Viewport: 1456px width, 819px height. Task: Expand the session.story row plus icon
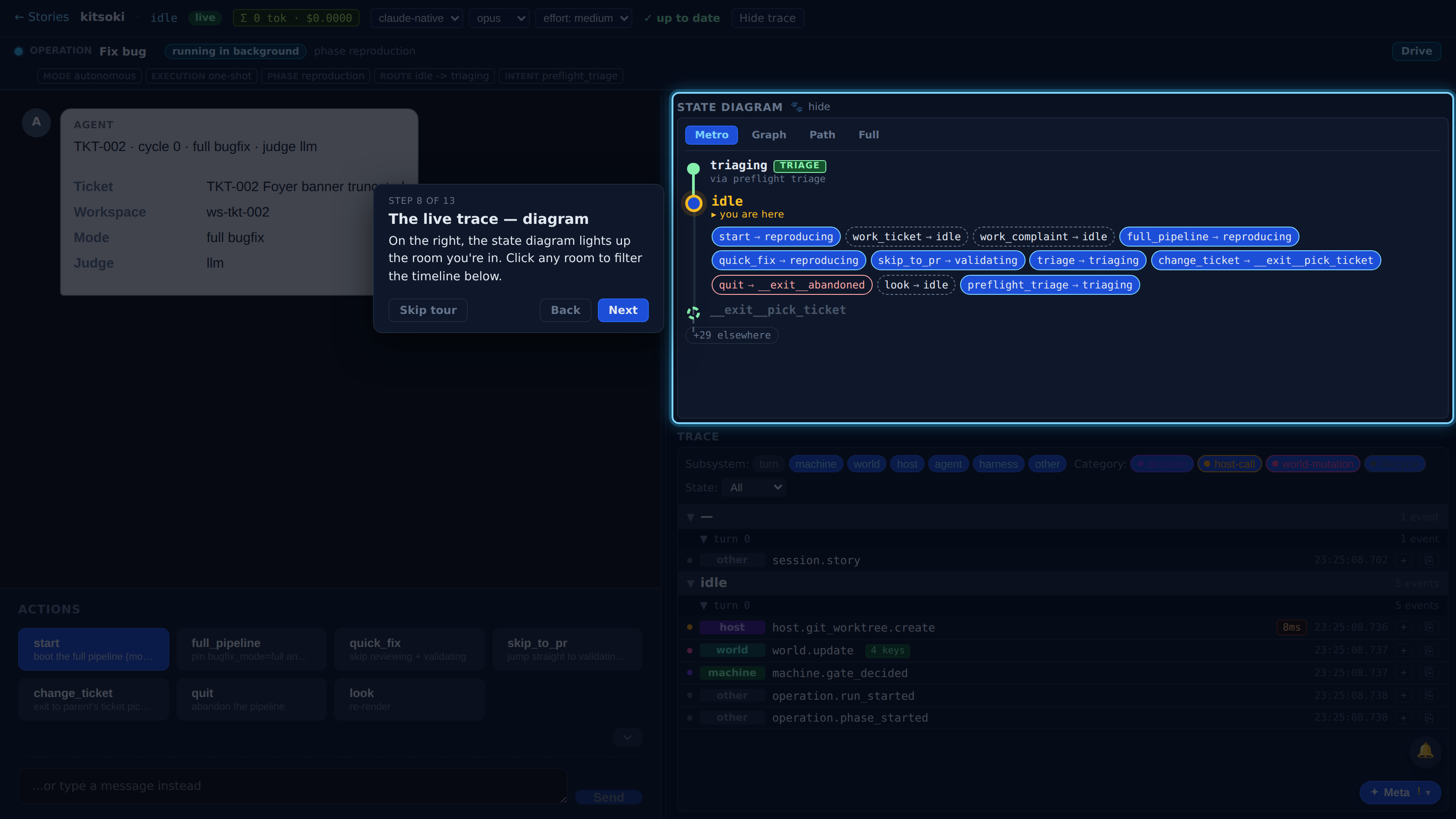tap(1403, 560)
